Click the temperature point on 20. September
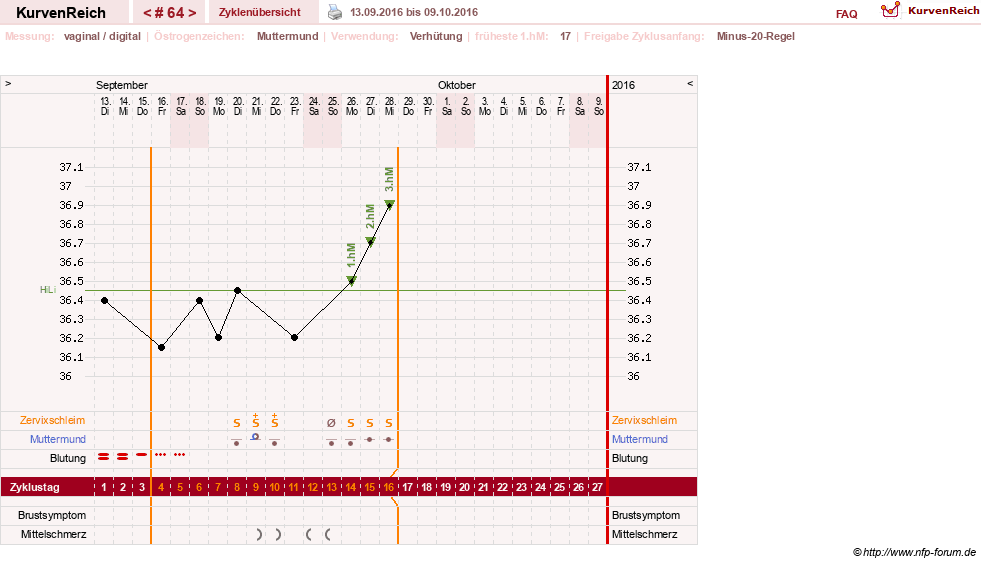This screenshot has height=564, width=981. (x=238, y=290)
